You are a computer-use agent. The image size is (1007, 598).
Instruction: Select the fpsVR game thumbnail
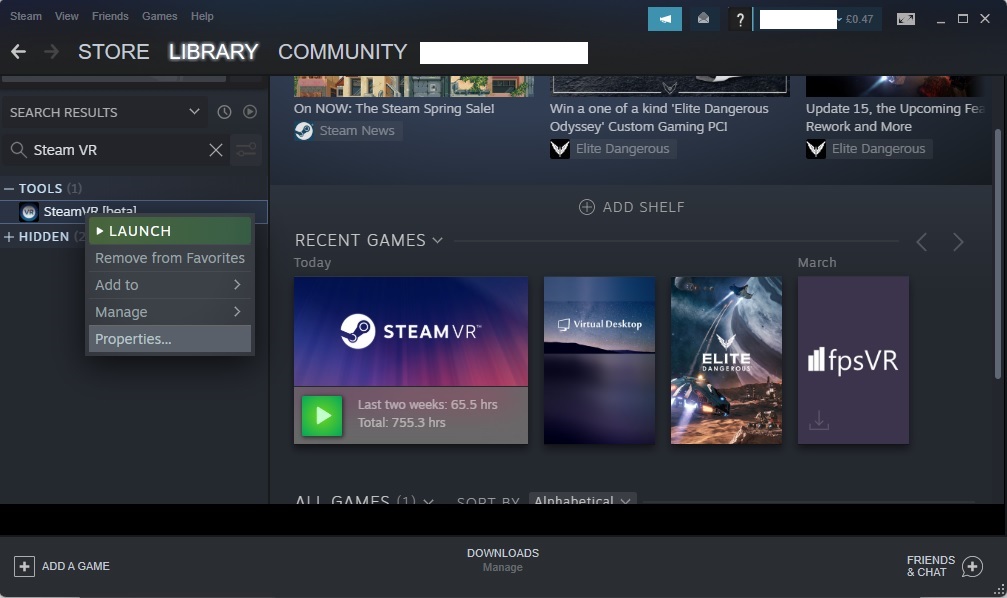click(x=853, y=360)
